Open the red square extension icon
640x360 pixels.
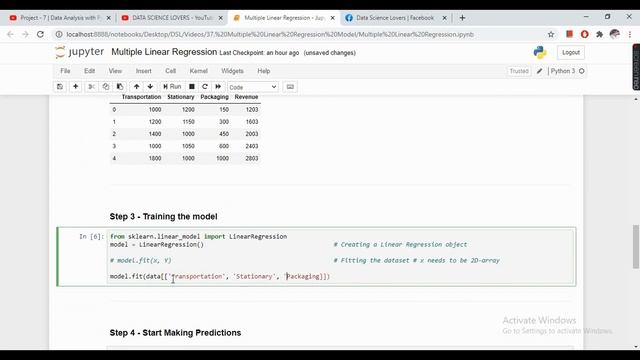(569, 34)
